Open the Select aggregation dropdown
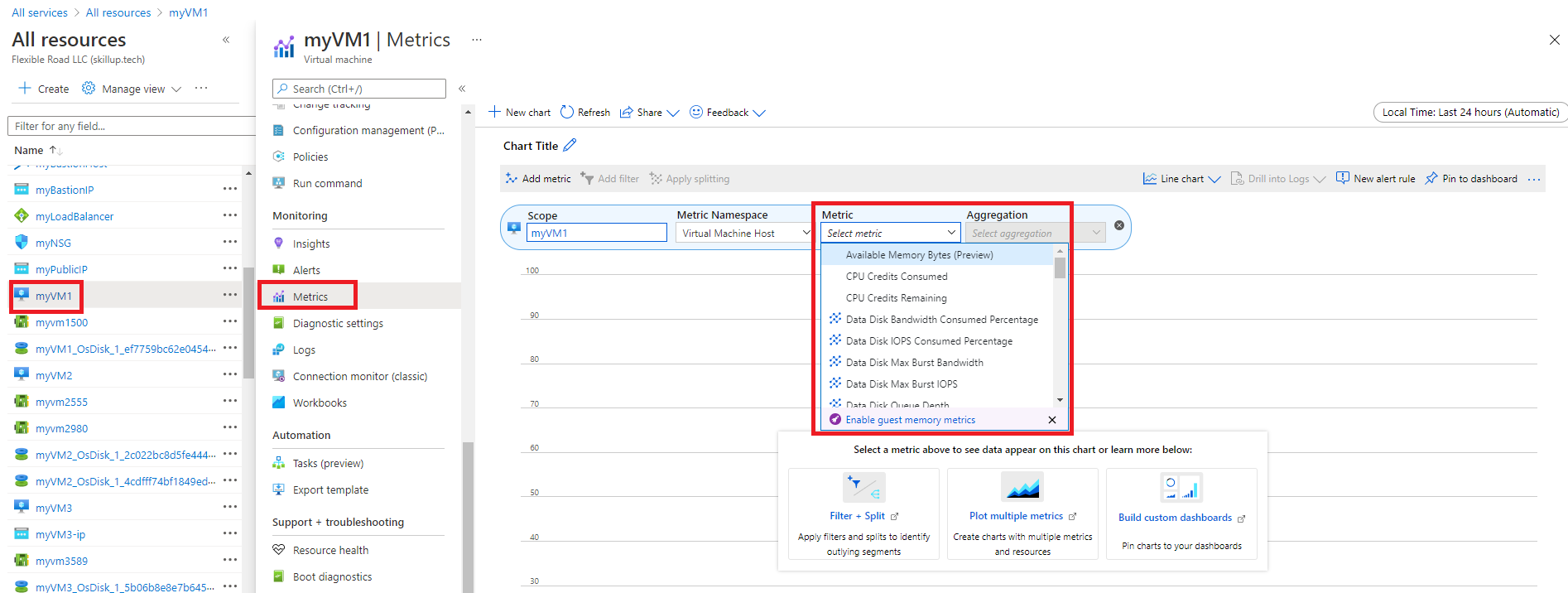This screenshot has width=1568, height=593. pos(1035,233)
